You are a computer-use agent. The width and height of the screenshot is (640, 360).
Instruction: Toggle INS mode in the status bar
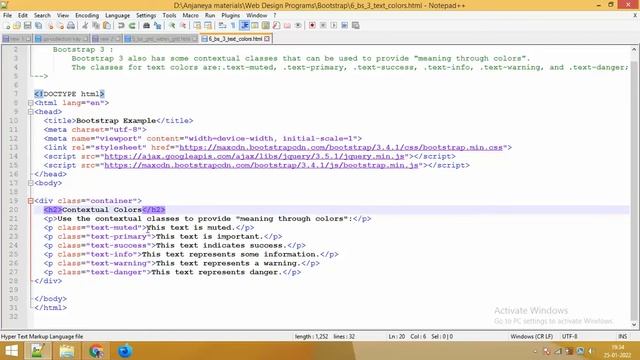click(x=622, y=337)
